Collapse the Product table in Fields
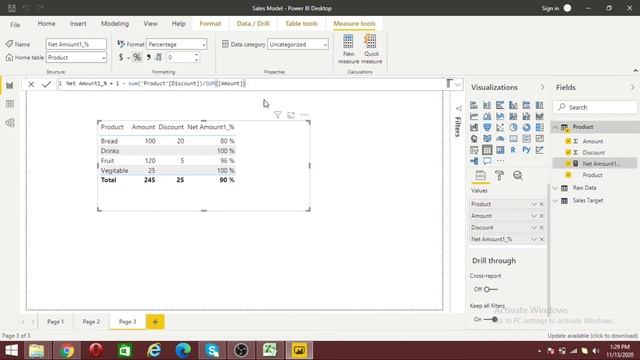Viewport: 640px width, 360px height. click(x=555, y=127)
